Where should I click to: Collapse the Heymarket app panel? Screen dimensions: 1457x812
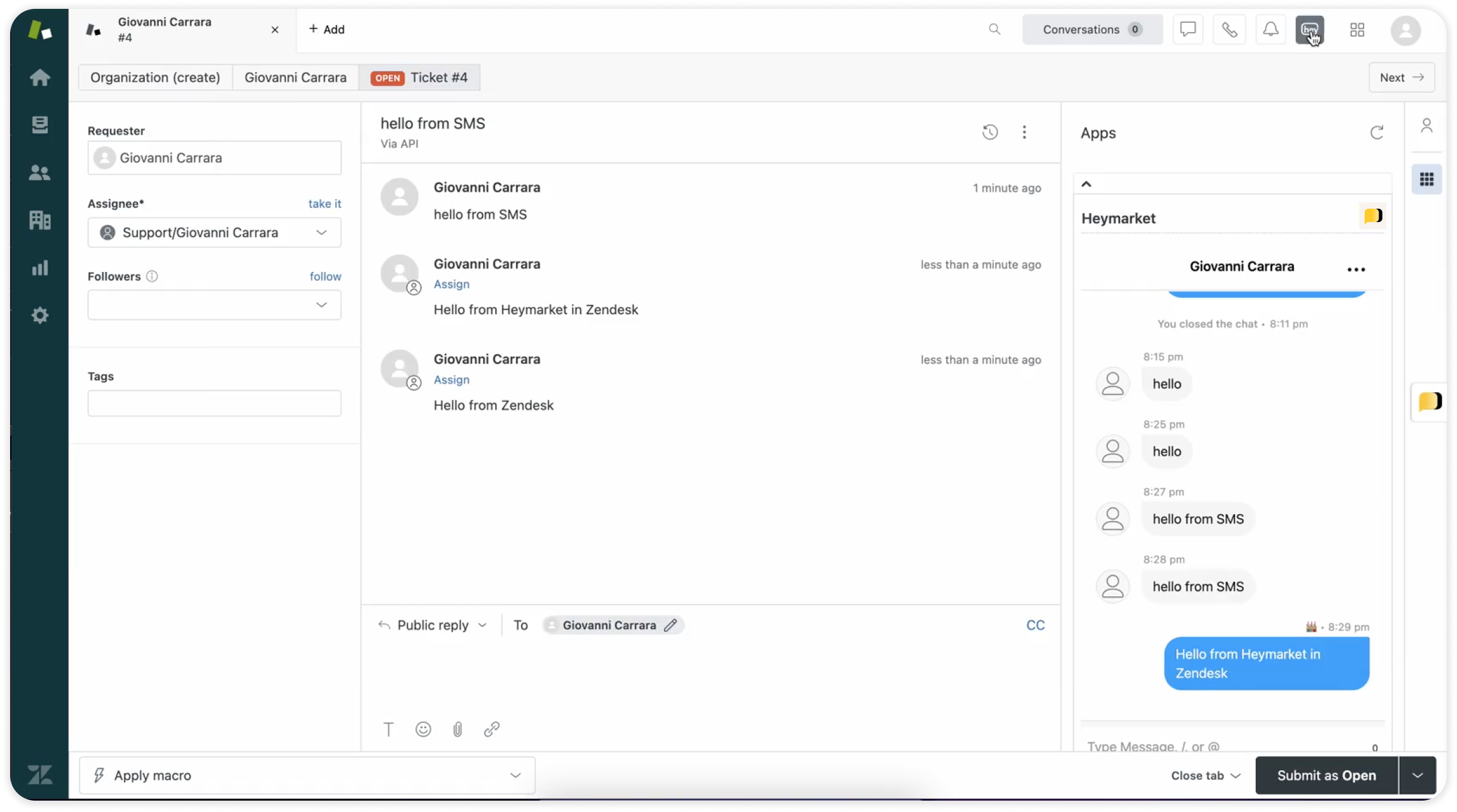[1086, 184]
